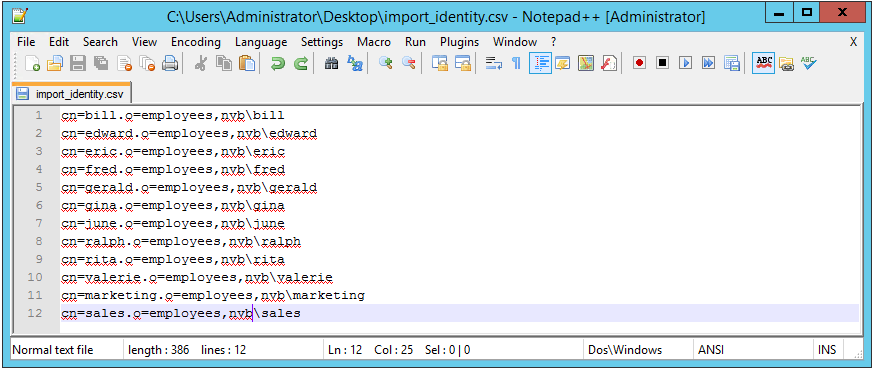The width and height of the screenshot is (875, 371).
Task: Open the Language menu
Action: (261, 42)
